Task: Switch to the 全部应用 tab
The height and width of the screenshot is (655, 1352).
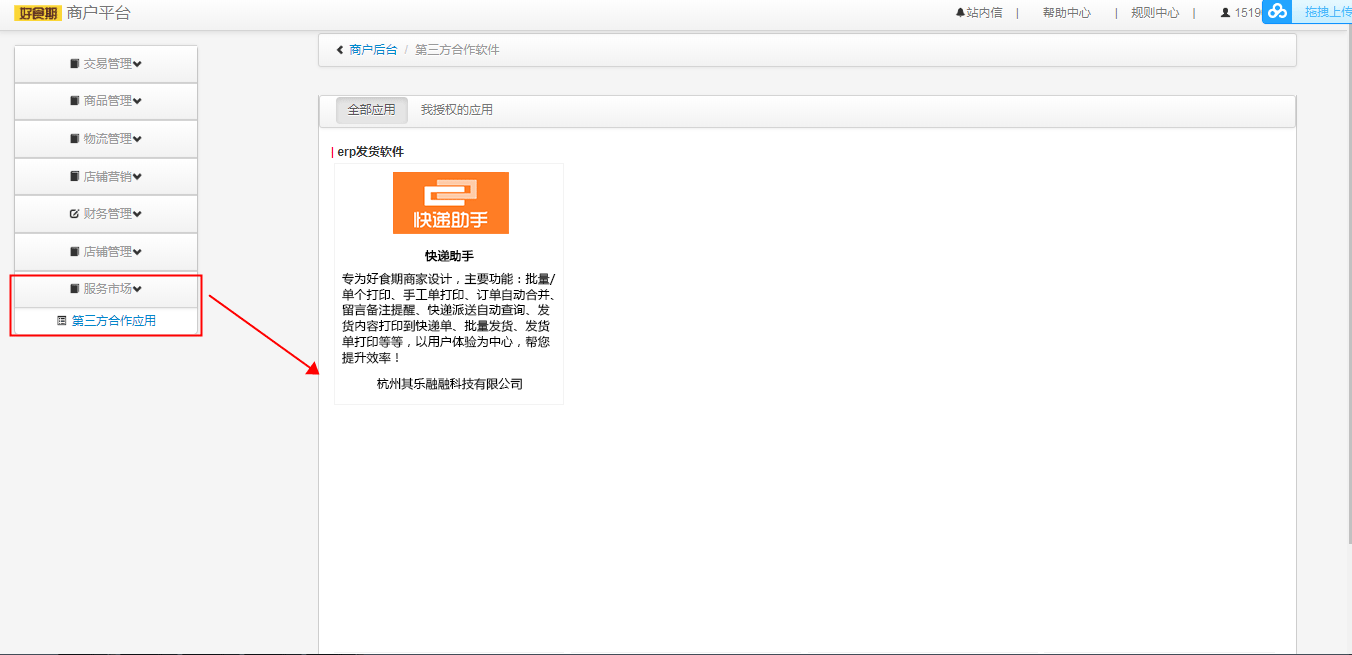Action: point(372,110)
